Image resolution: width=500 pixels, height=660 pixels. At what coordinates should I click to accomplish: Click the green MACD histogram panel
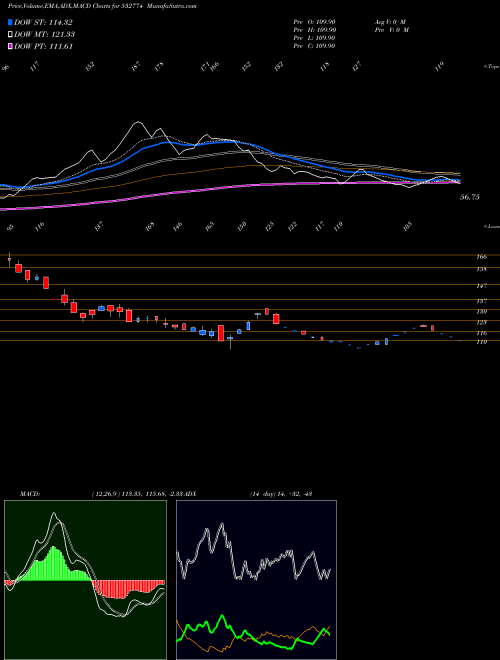[x=85, y=580]
